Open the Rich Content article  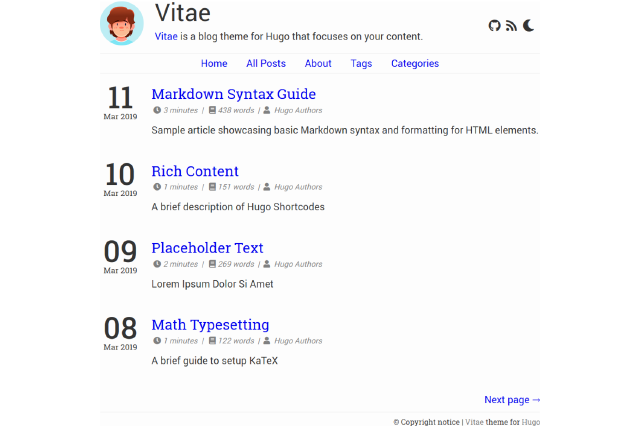pos(195,171)
